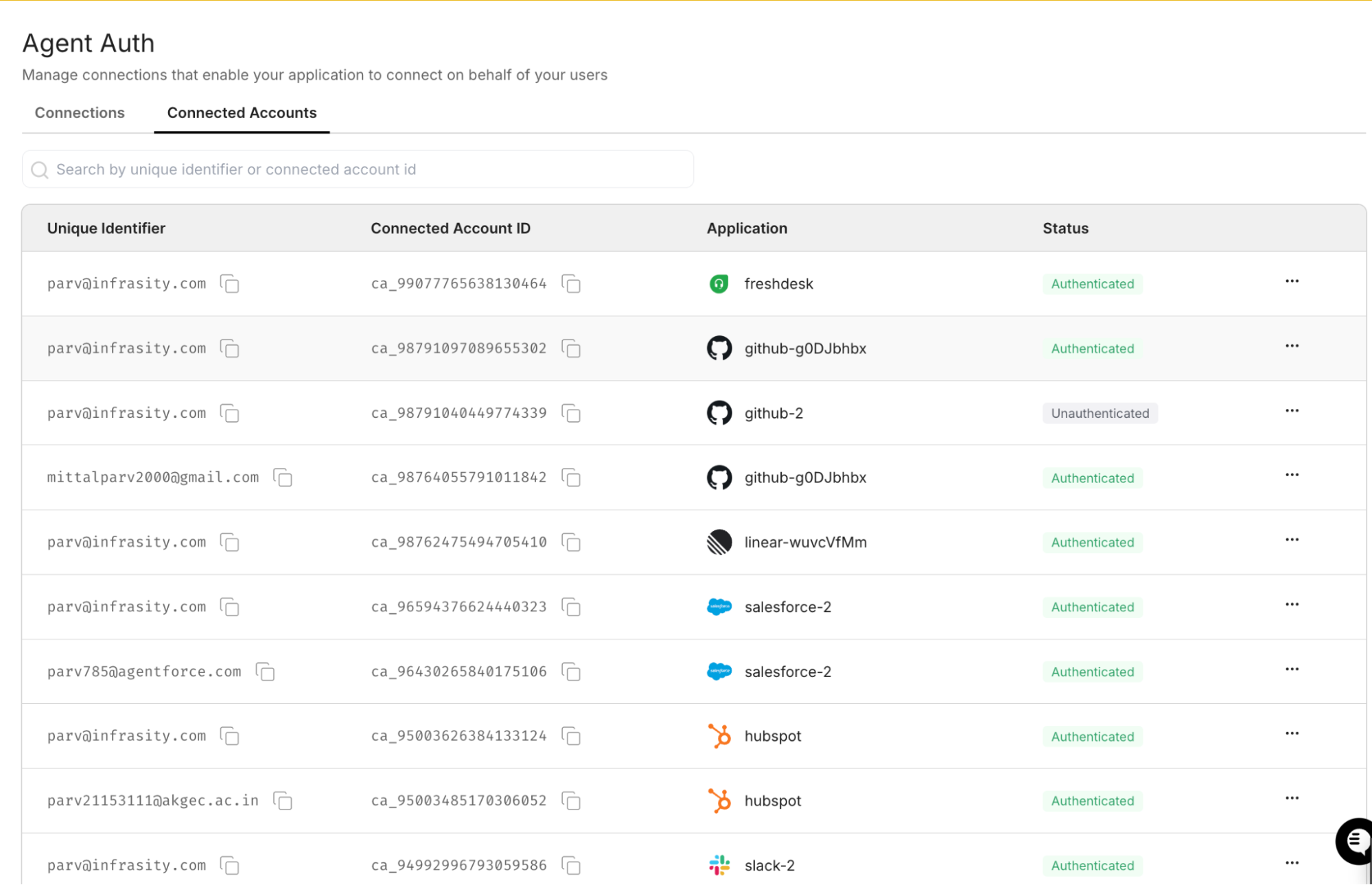Focus the connected account search field
1372x885 pixels.
[x=357, y=169]
